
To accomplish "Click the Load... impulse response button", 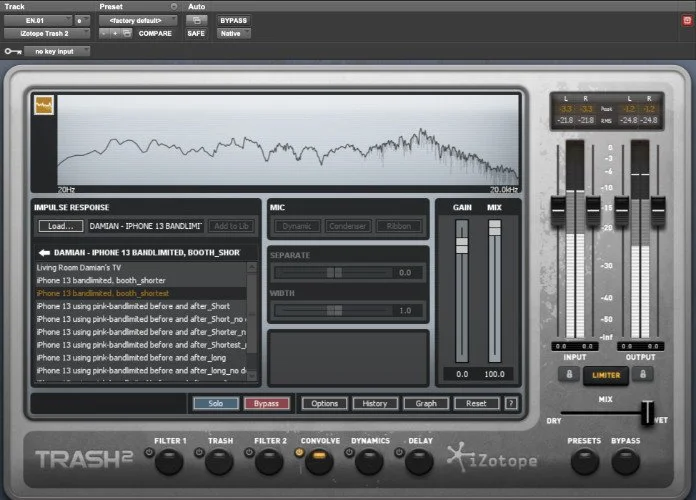I will pyautogui.click(x=60, y=226).
